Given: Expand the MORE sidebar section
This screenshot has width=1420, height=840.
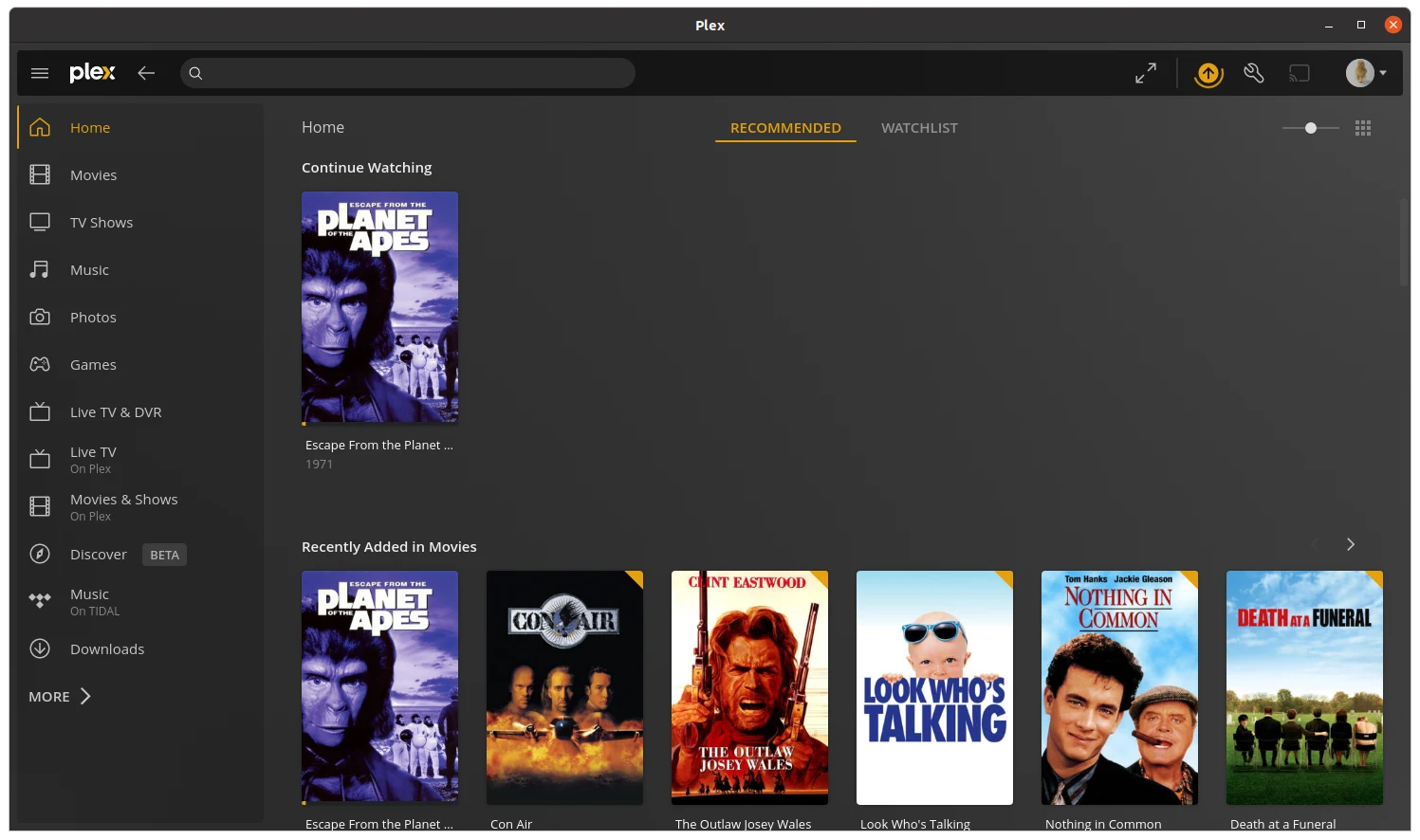Looking at the screenshot, I should [60, 697].
